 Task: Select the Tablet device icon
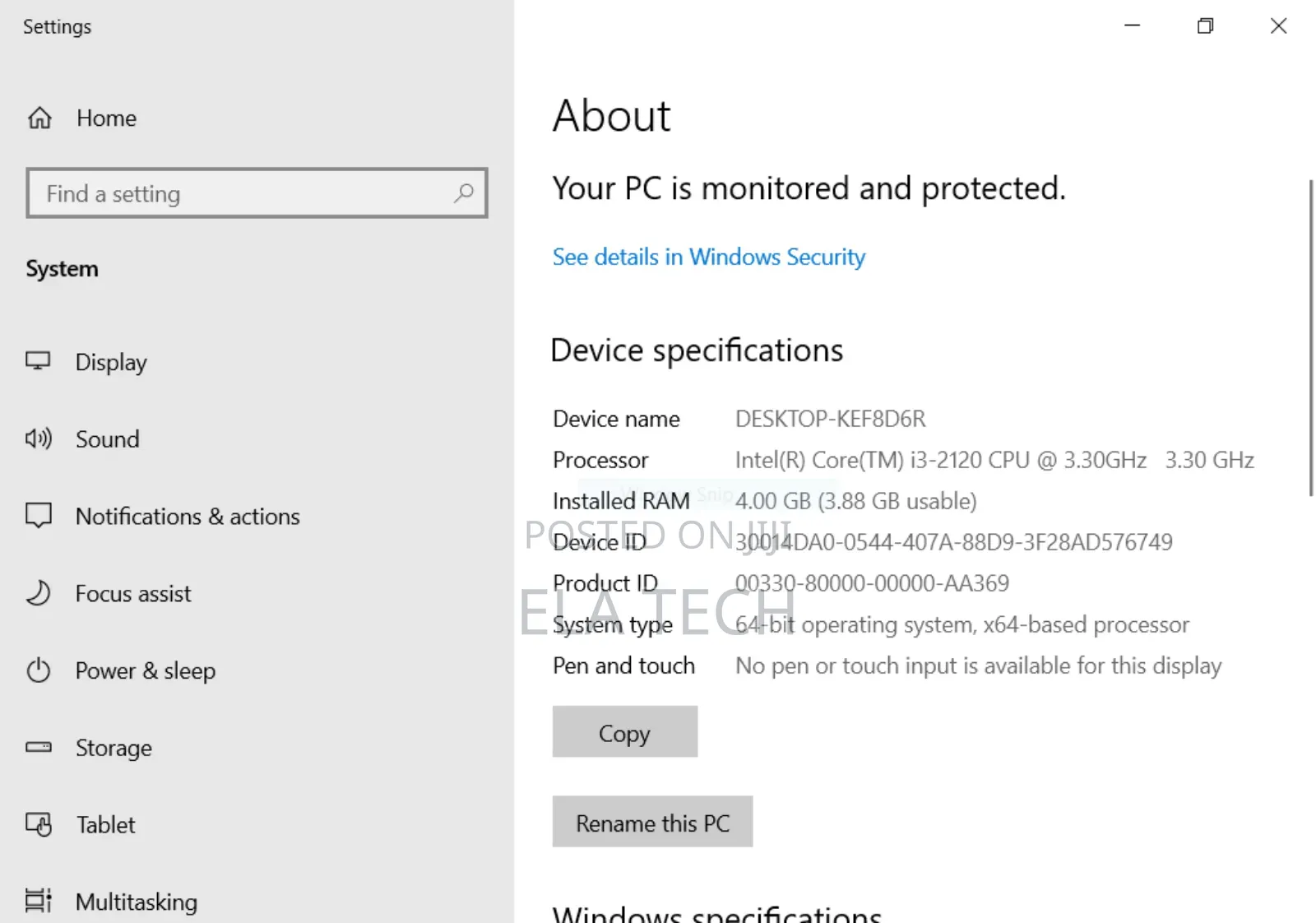tap(38, 824)
